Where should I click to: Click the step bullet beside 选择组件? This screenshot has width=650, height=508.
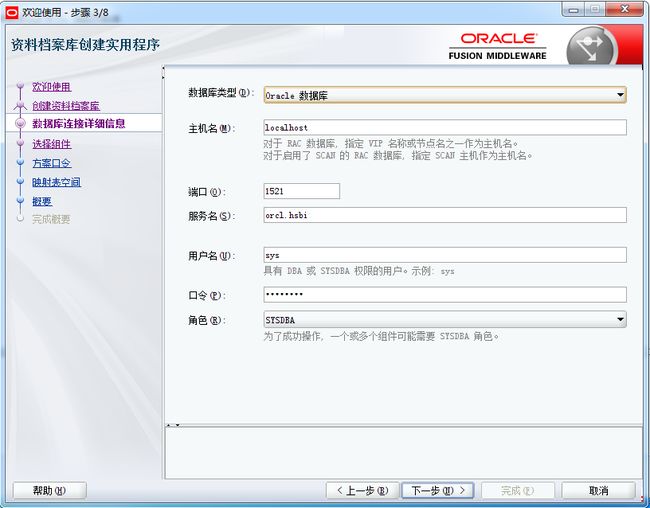(x=20, y=143)
